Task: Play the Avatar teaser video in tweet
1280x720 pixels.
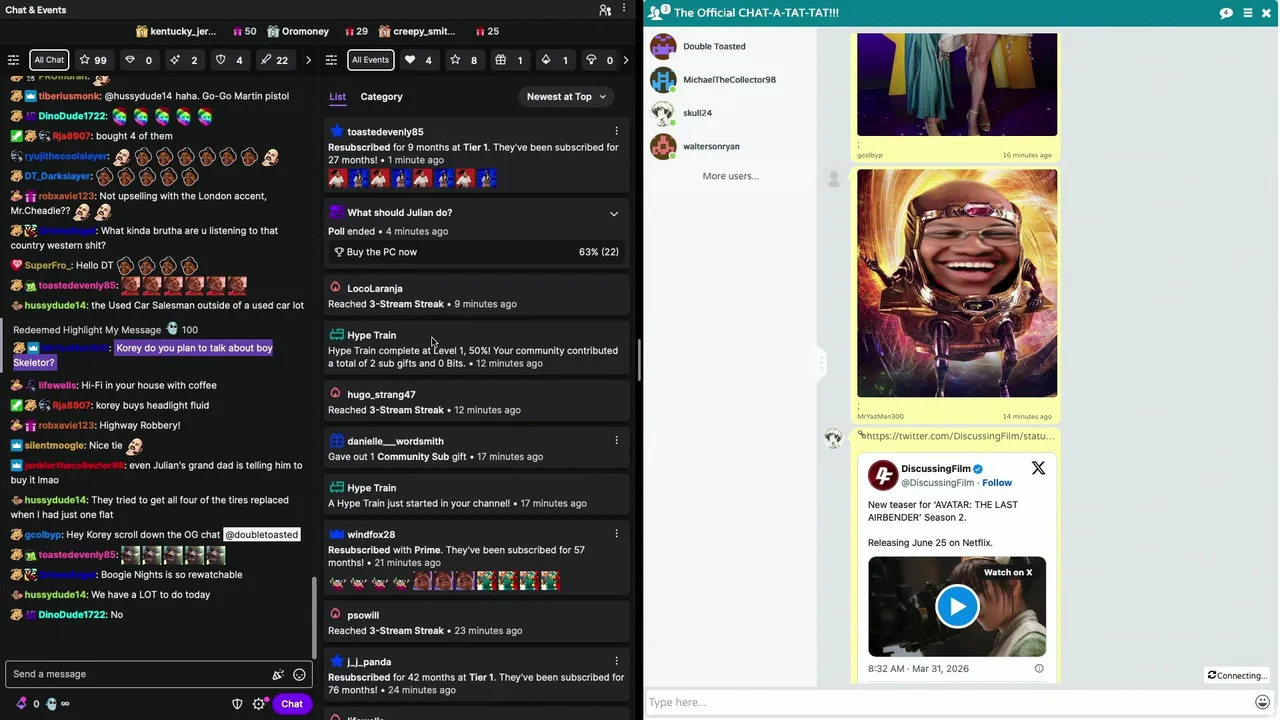Action: coord(957,607)
